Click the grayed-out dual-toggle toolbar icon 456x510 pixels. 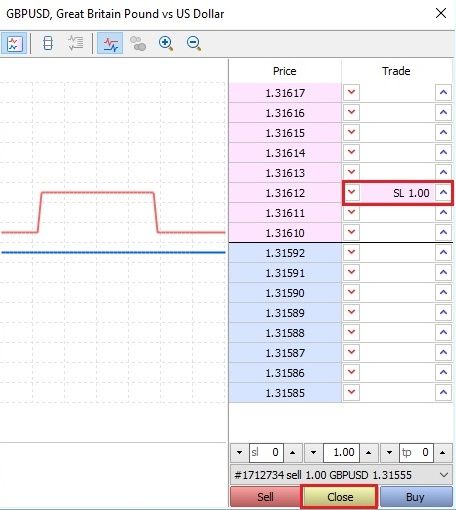click(x=138, y=43)
